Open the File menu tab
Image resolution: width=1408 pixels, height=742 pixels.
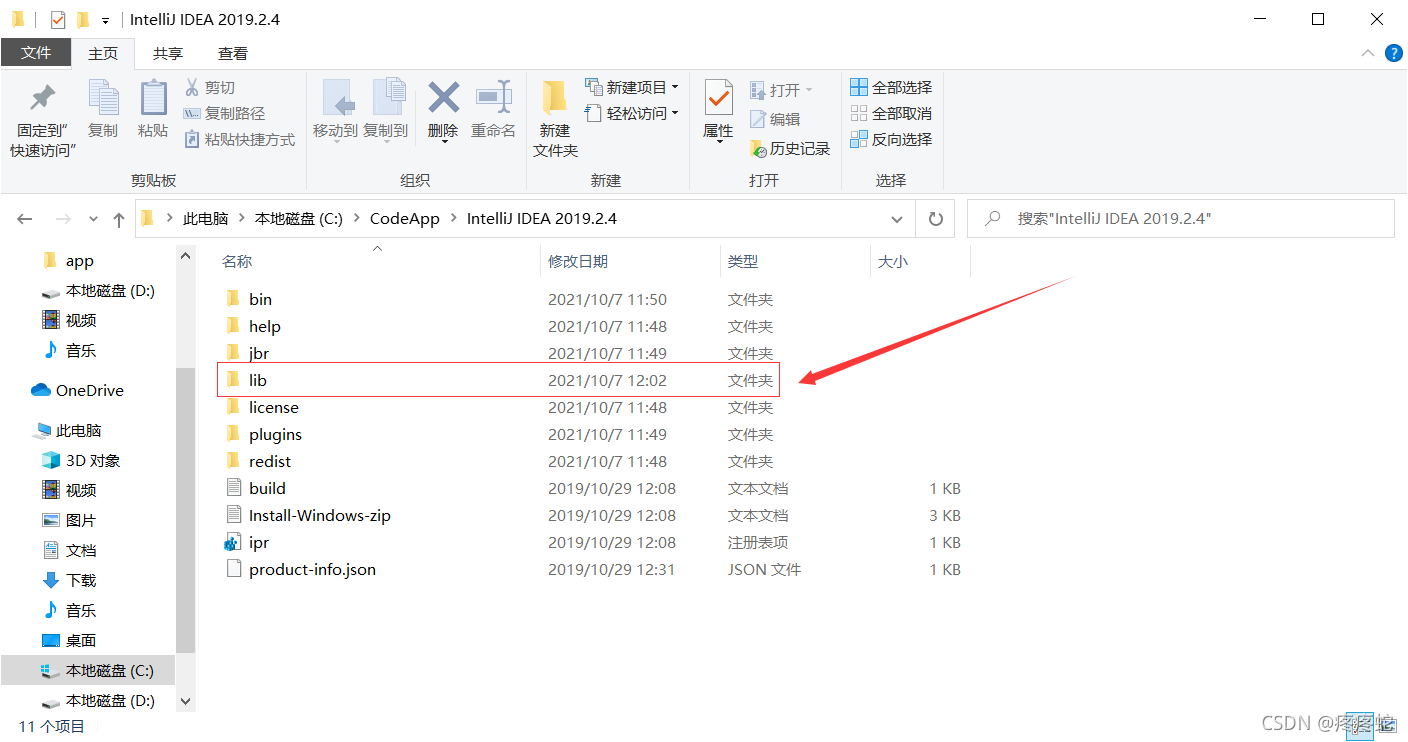point(36,53)
